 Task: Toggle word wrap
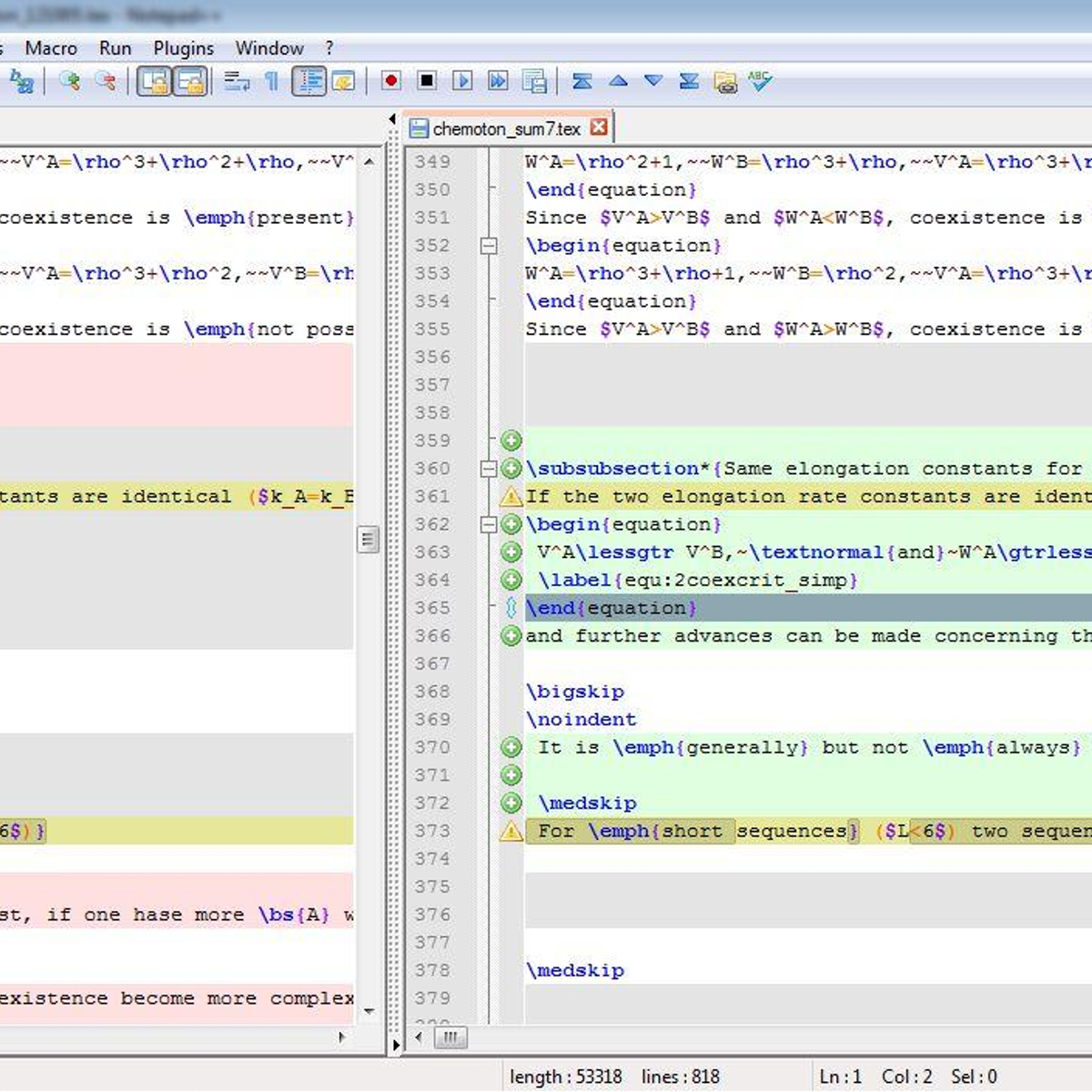(238, 81)
